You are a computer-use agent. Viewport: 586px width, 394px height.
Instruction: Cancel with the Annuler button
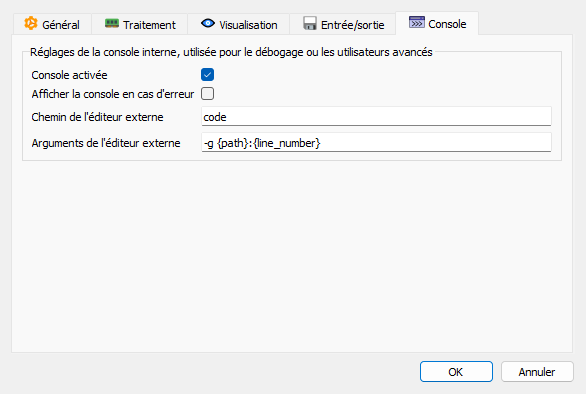(537, 372)
